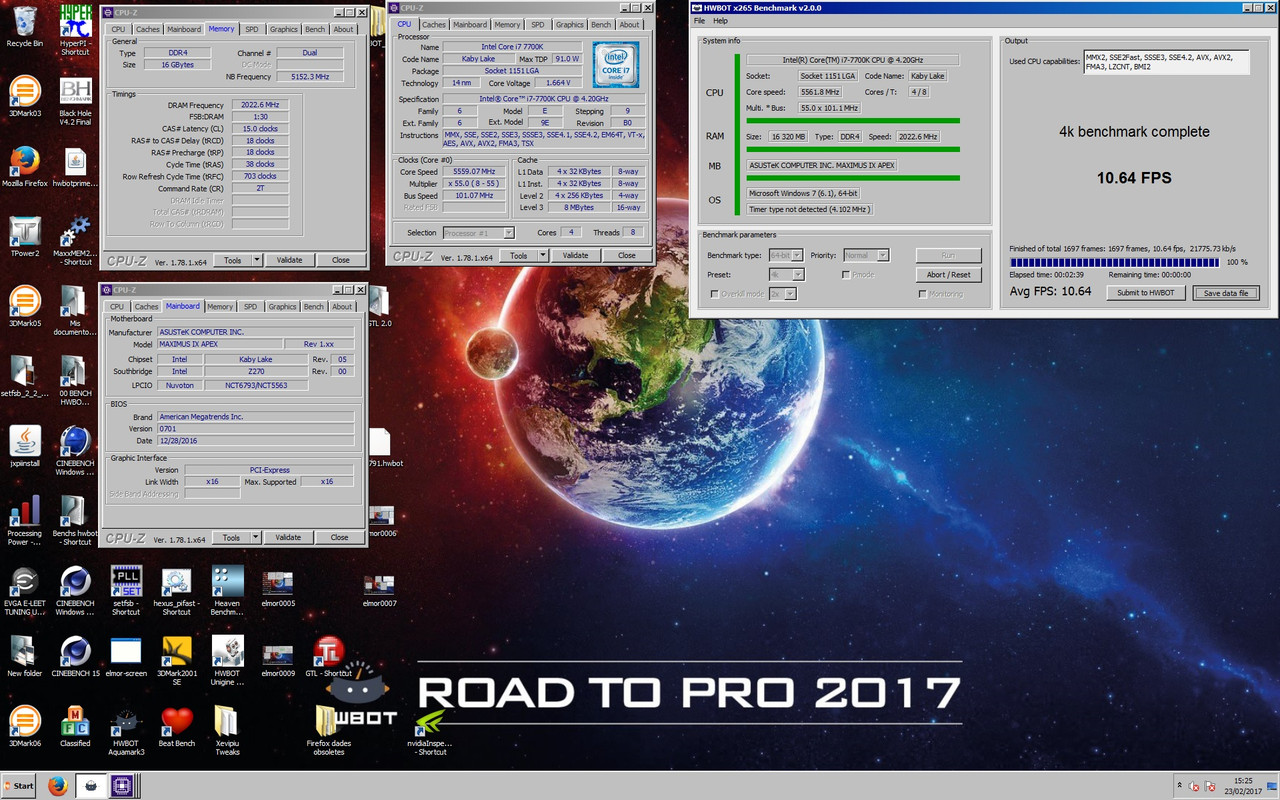Click the Run benchmark button

point(948,255)
